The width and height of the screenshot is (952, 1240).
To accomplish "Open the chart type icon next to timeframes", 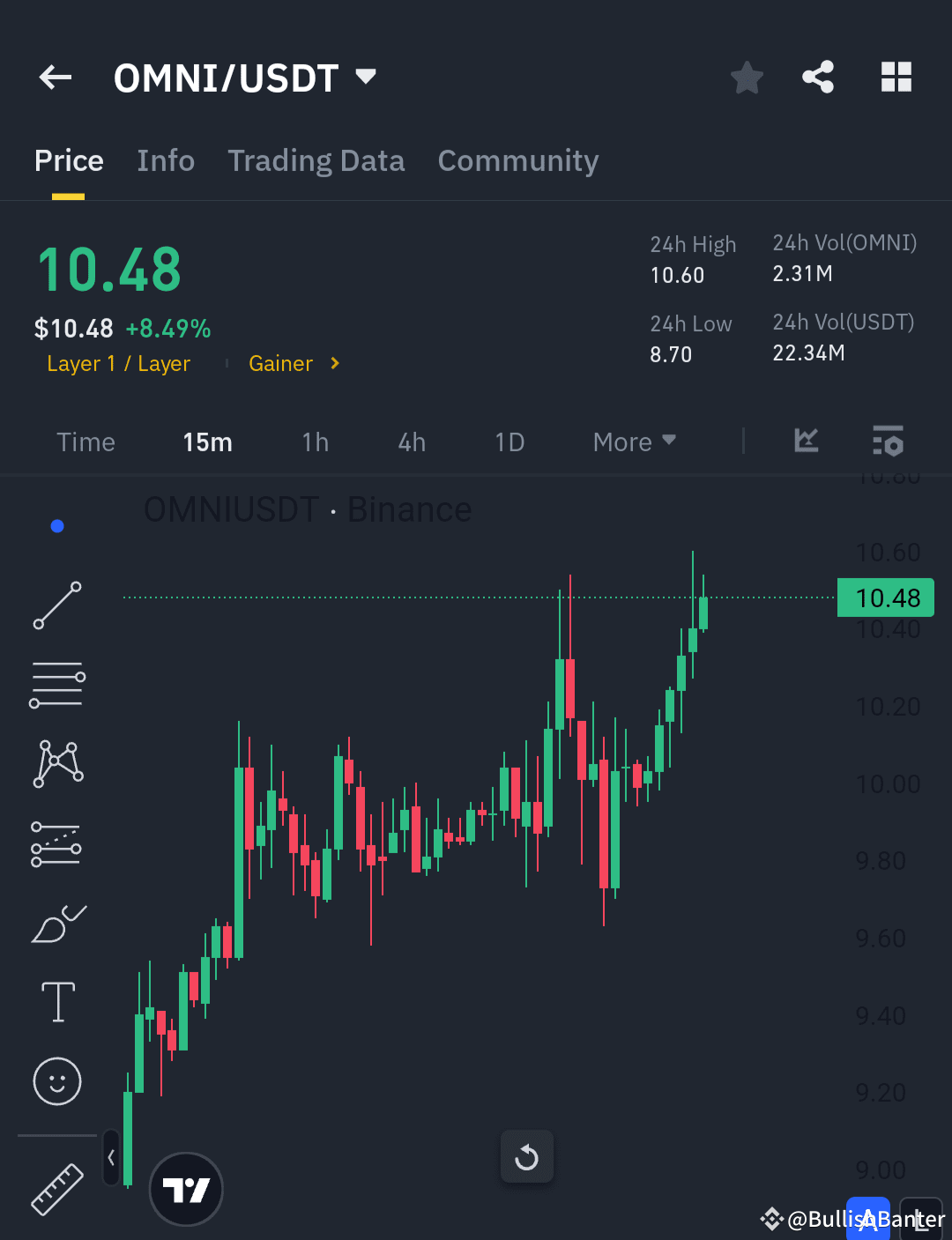I will click(805, 442).
